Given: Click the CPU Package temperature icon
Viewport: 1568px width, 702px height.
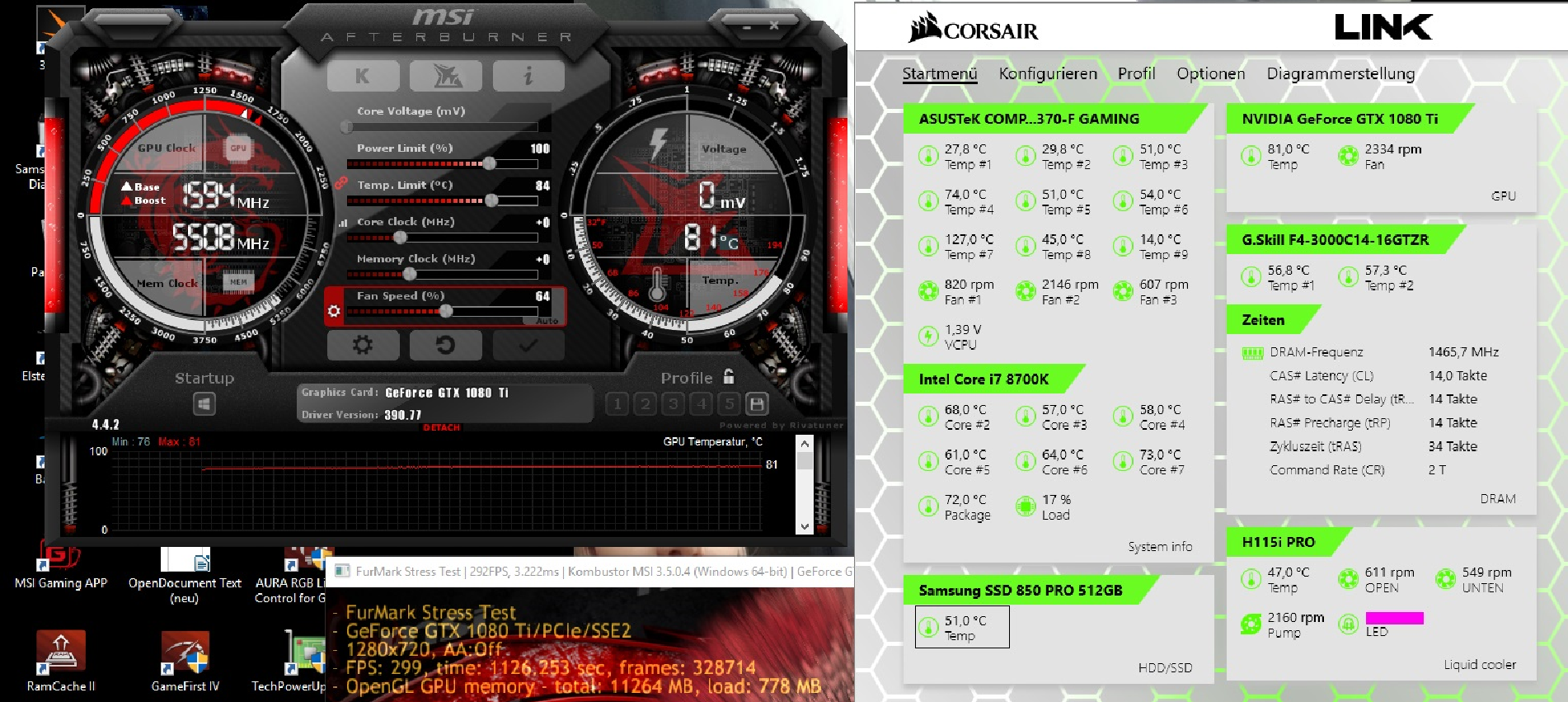Looking at the screenshot, I should (x=928, y=506).
